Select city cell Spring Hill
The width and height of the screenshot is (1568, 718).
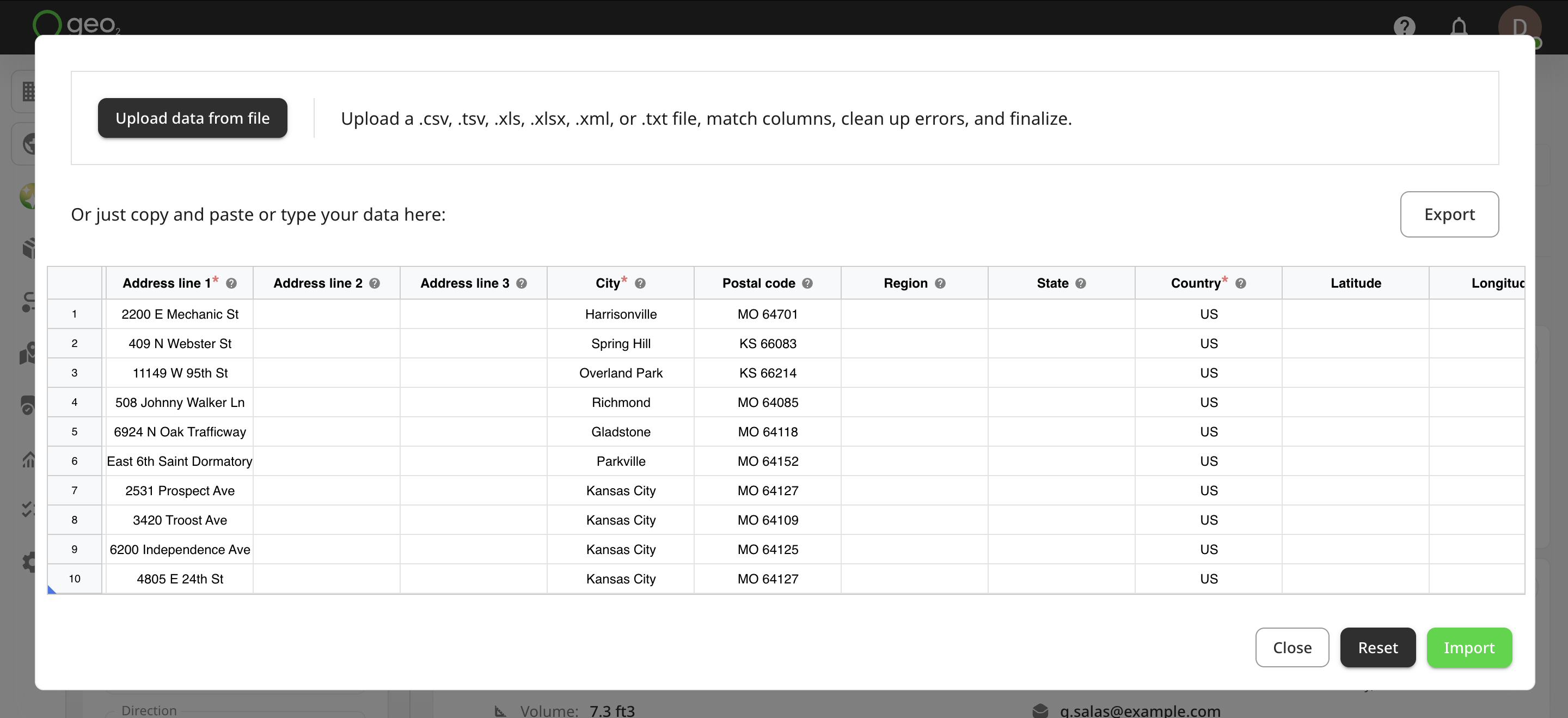[x=620, y=343]
